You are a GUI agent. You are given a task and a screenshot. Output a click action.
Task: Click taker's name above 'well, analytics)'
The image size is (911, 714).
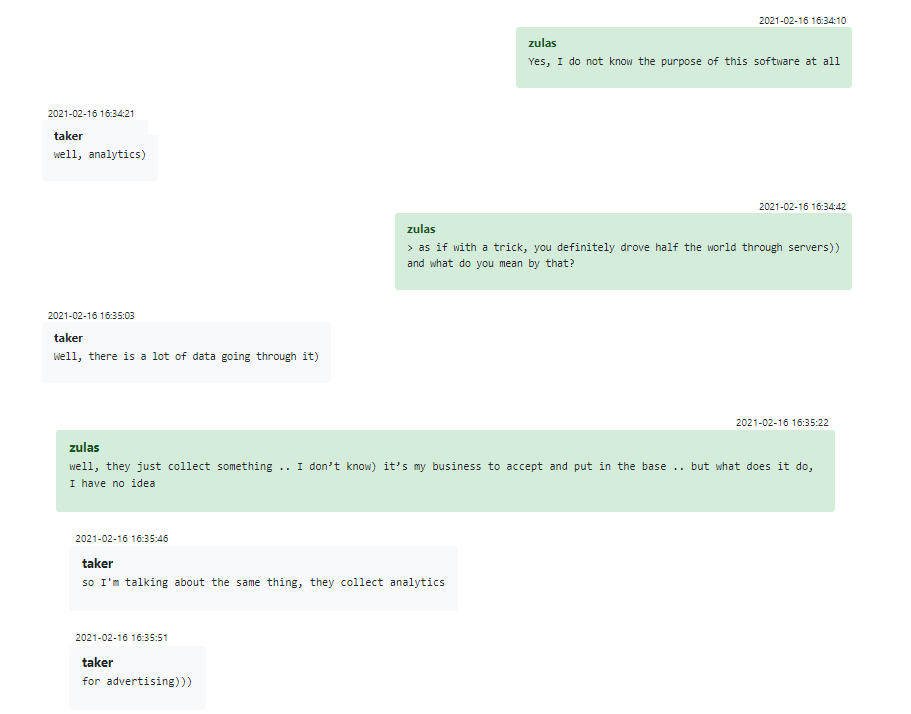69,136
